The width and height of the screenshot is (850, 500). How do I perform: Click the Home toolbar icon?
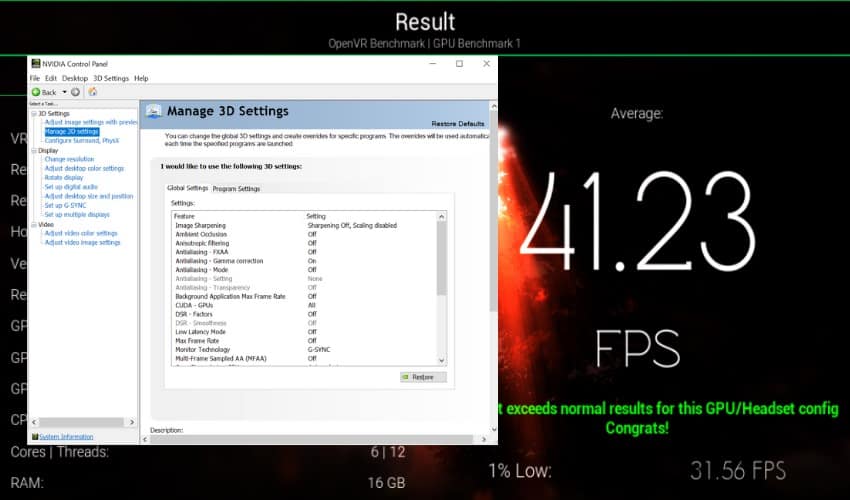pyautogui.click(x=93, y=92)
